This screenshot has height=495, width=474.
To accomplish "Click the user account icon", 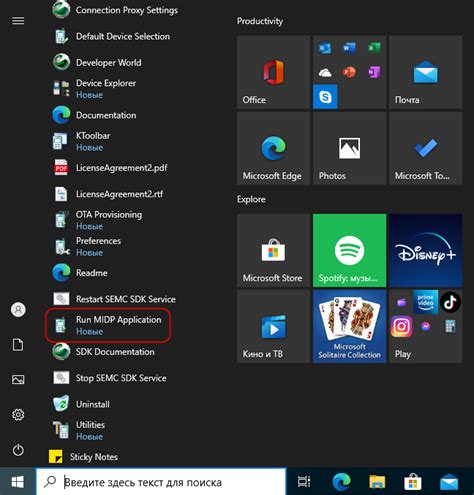I will (x=18, y=310).
